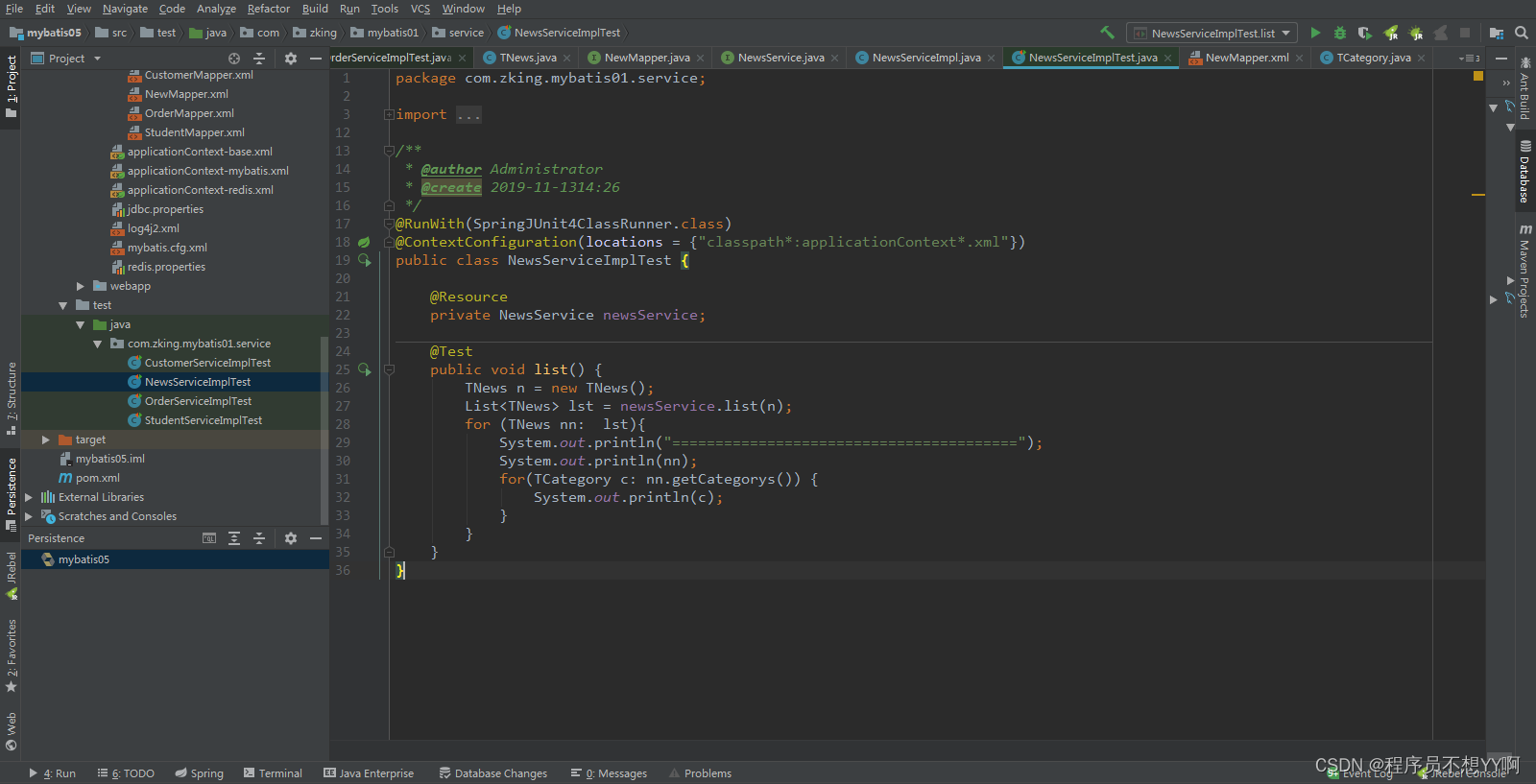Toggle fold of Javadoc comment line 13
This screenshot has height=784, width=1536.
tap(389, 151)
